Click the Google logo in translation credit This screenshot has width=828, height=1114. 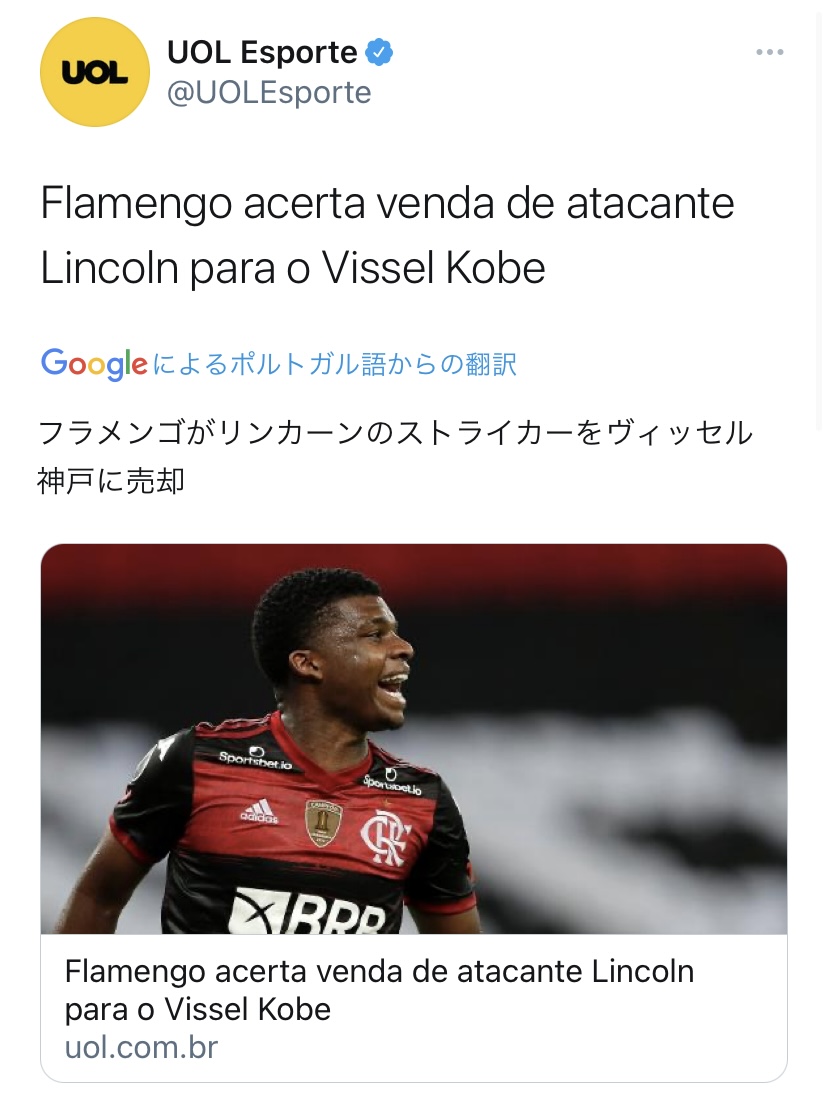coord(95,364)
